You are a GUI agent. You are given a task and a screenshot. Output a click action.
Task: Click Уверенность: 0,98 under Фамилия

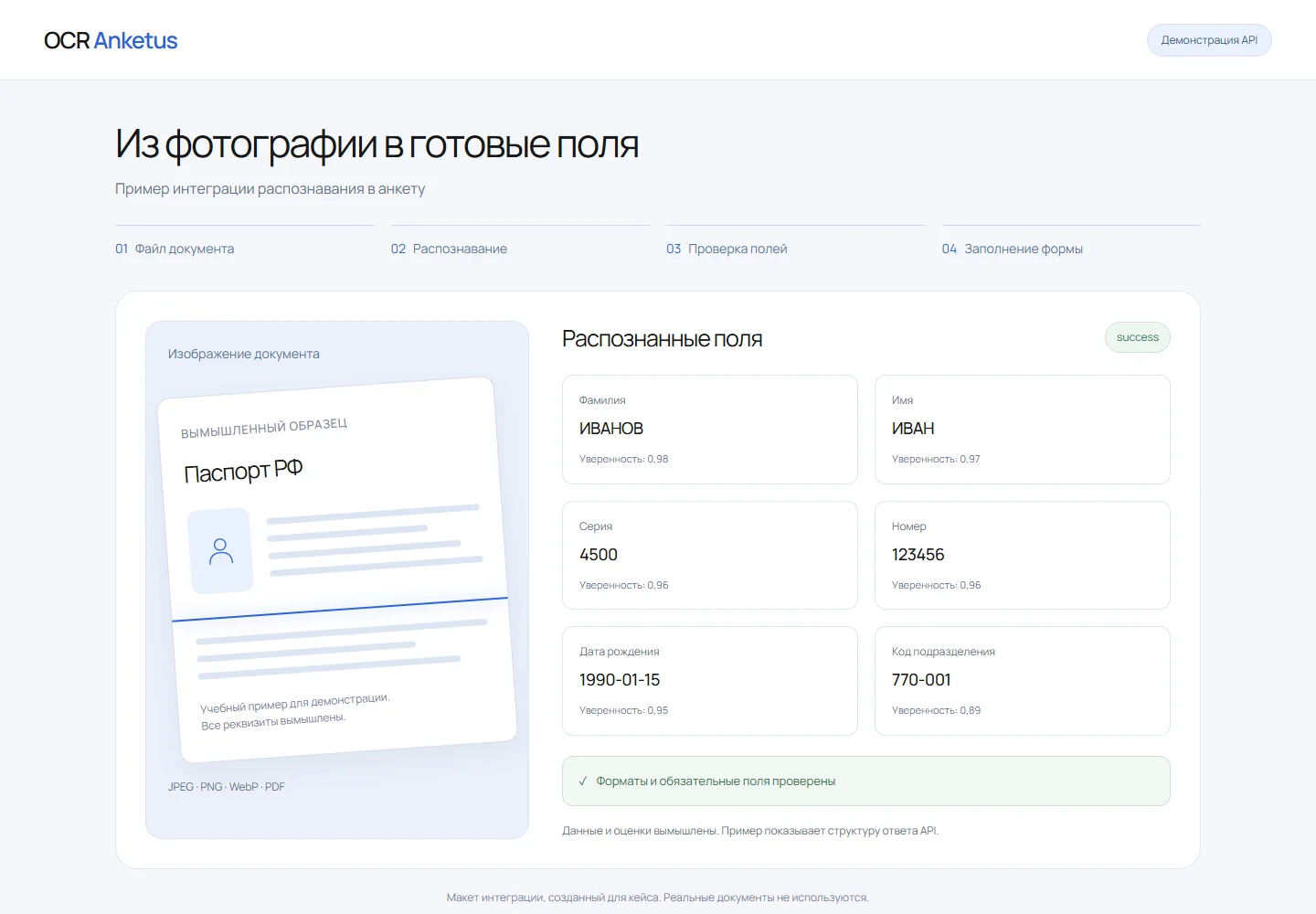click(623, 459)
